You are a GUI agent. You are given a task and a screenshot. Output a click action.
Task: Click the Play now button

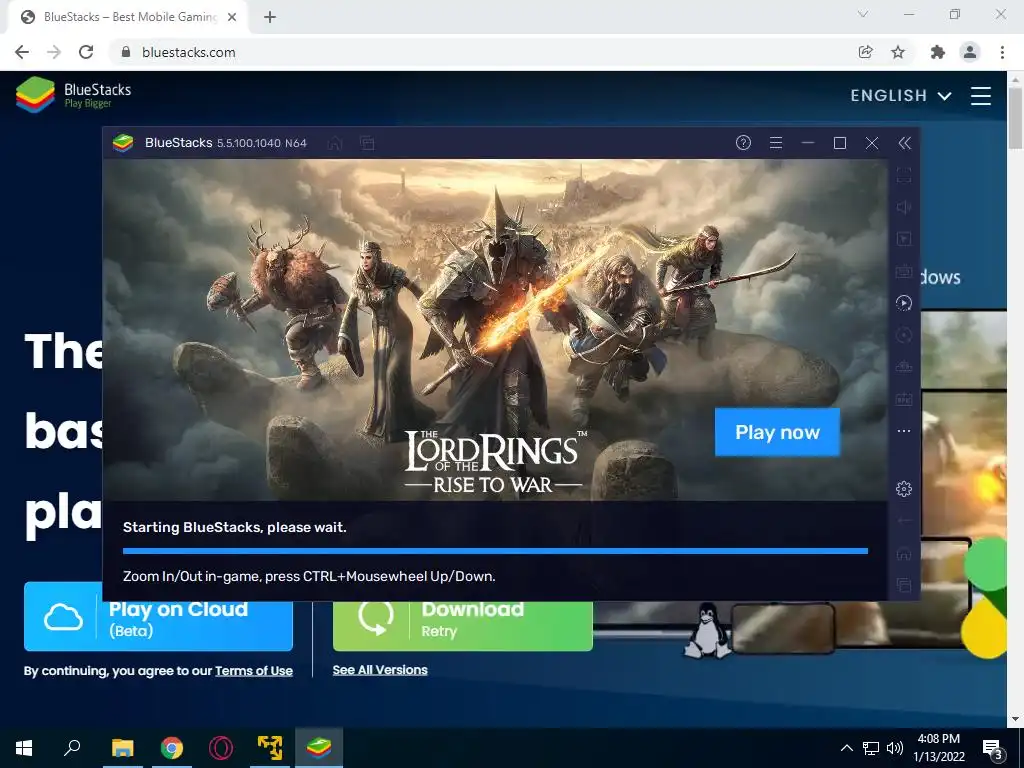point(777,432)
